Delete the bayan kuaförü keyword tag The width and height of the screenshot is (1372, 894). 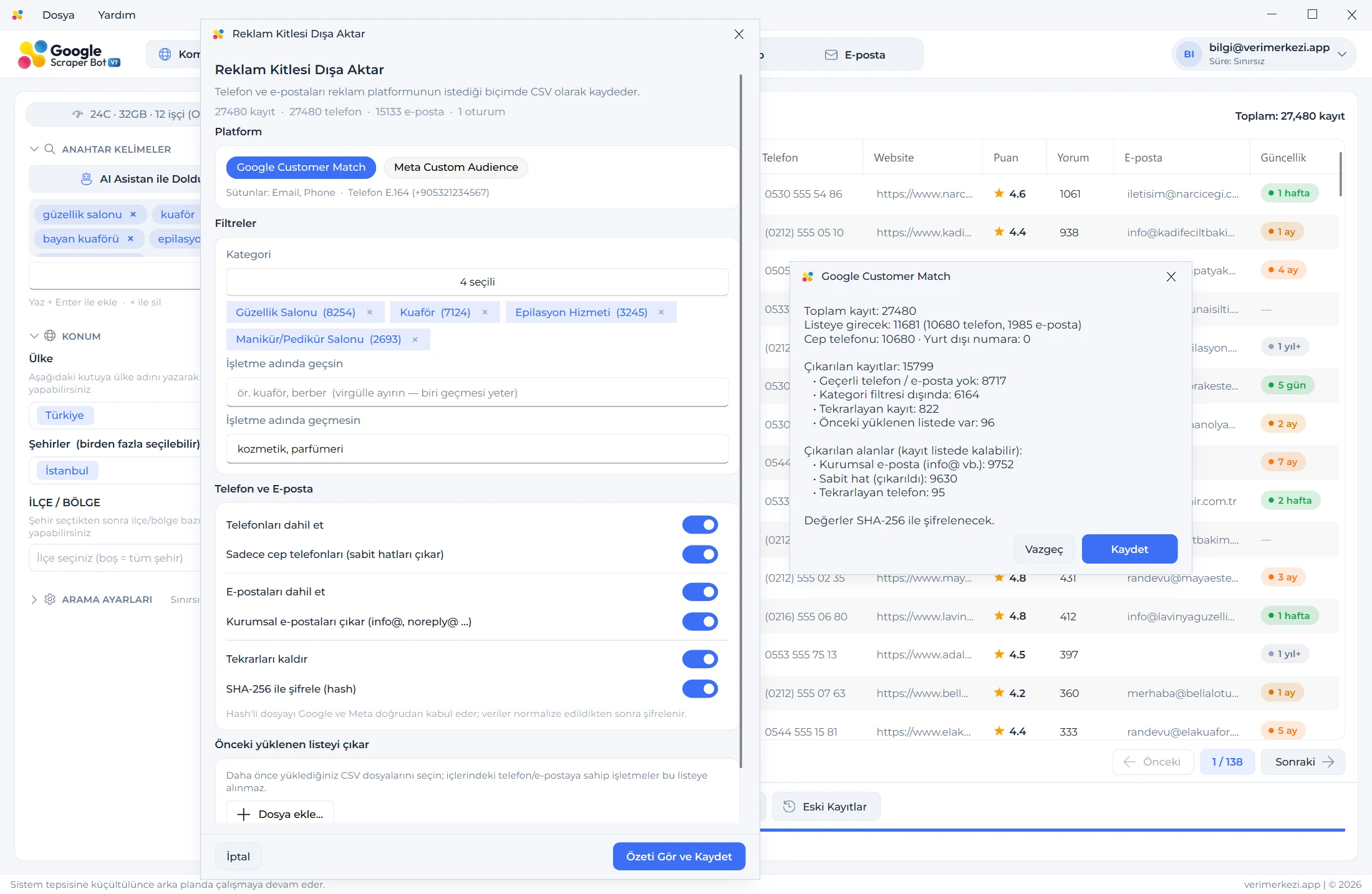coord(130,239)
